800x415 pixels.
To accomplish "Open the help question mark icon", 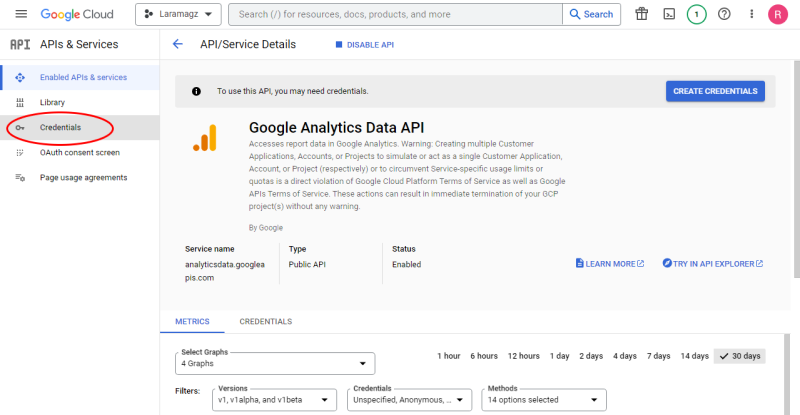I will click(x=724, y=14).
